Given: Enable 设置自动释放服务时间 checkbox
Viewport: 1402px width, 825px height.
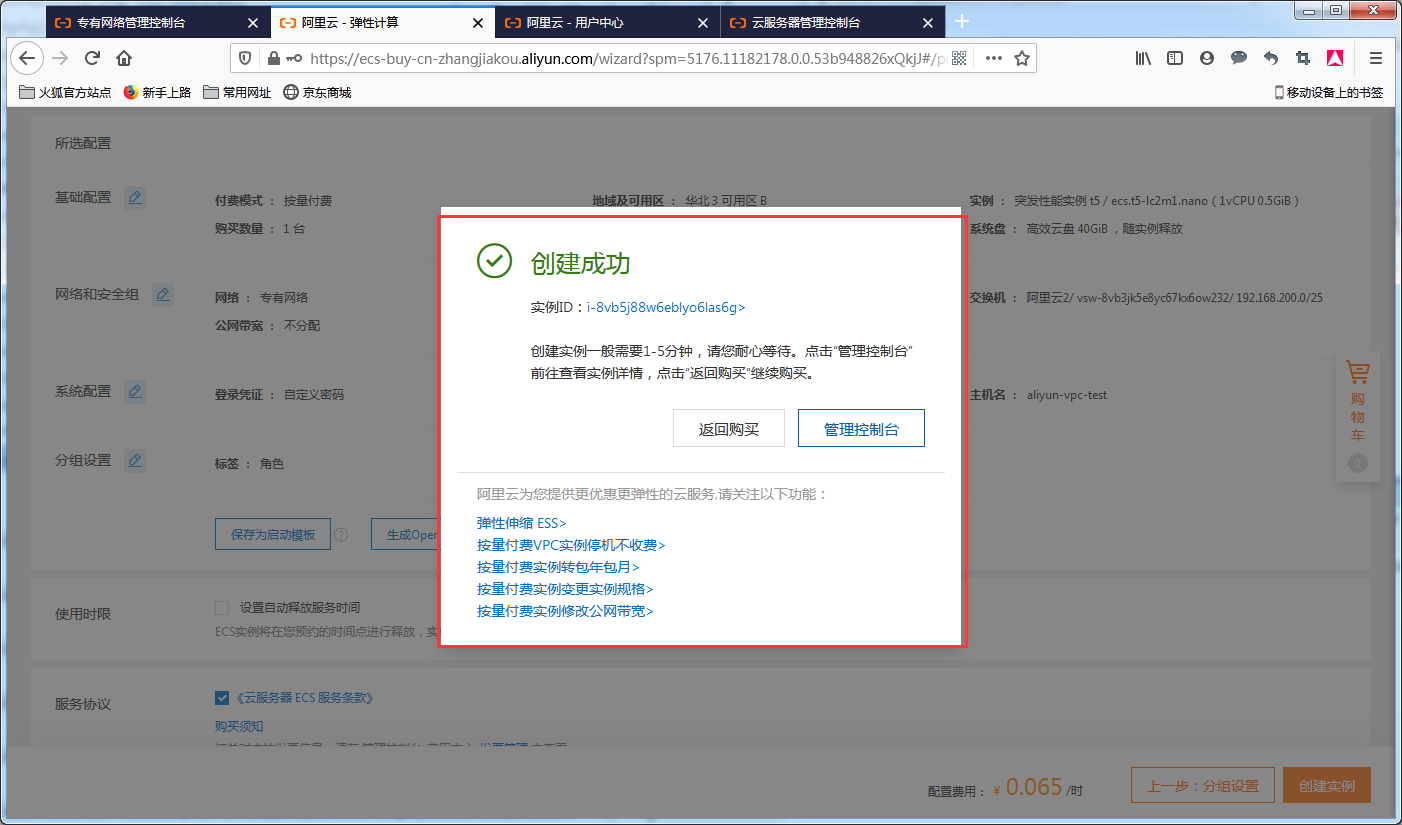Looking at the screenshot, I should click(222, 606).
